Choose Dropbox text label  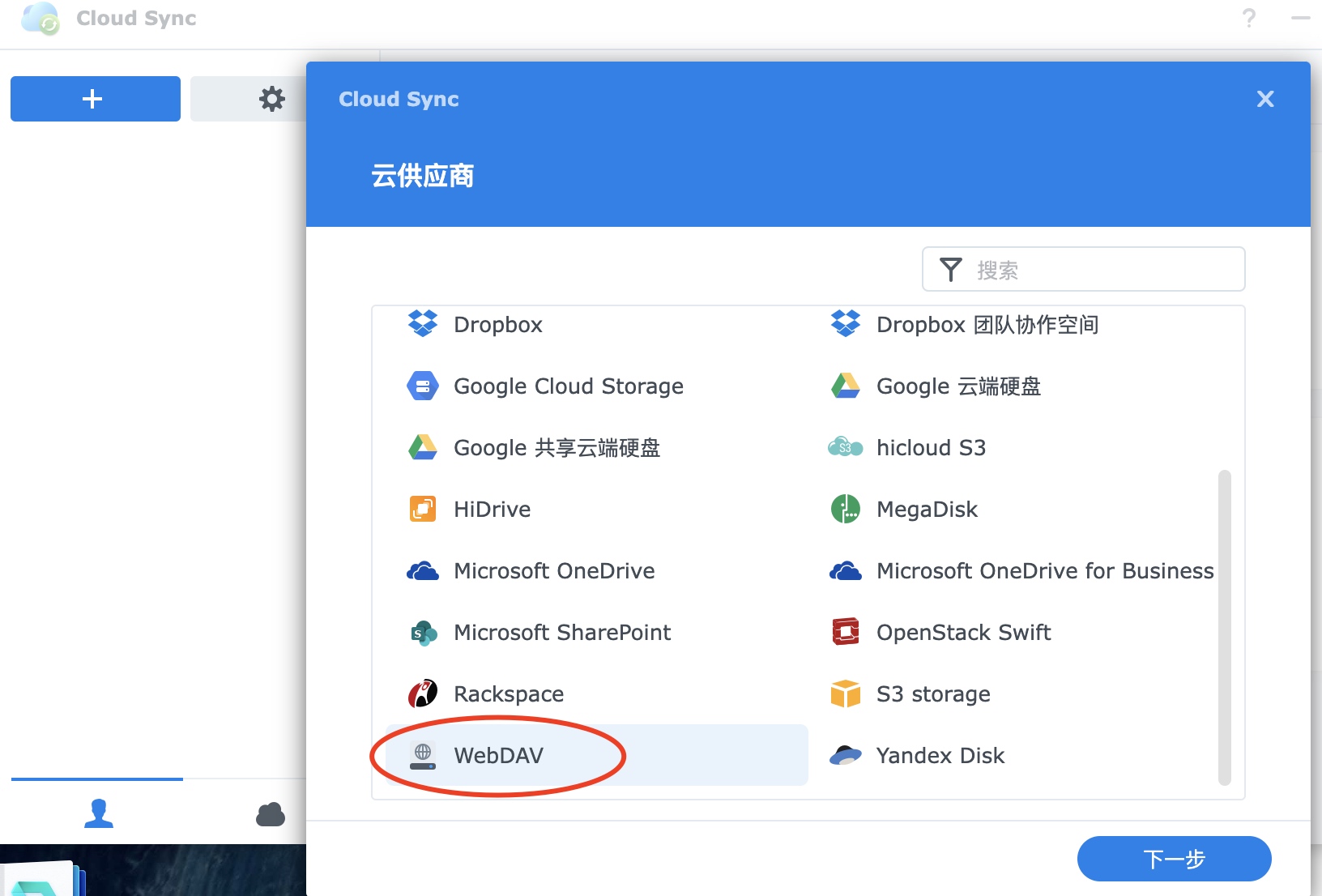[498, 325]
